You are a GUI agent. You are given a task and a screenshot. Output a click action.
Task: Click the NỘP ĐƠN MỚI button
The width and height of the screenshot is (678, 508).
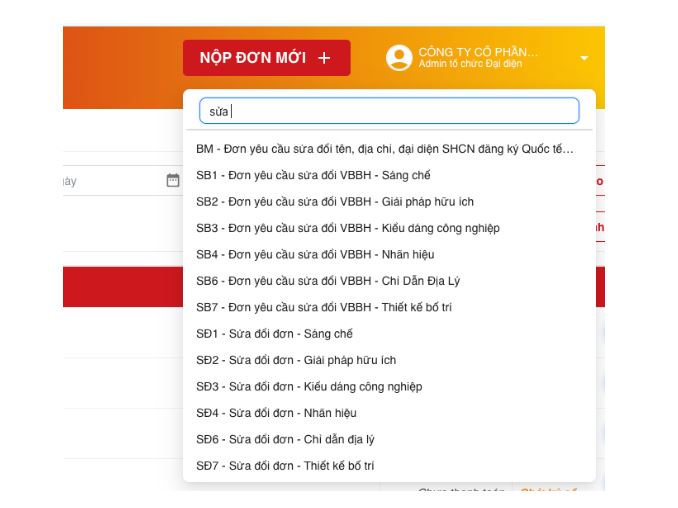(265, 58)
